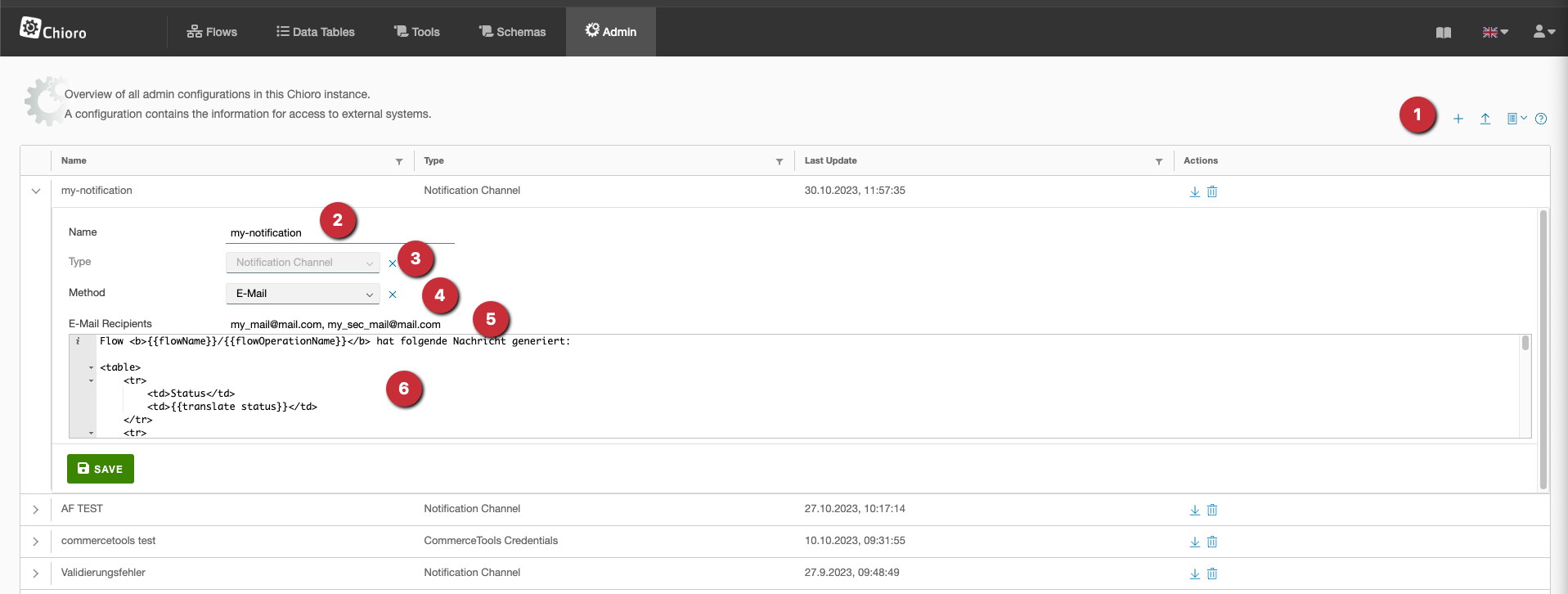Download the my-notification configuration

[x=1194, y=191]
